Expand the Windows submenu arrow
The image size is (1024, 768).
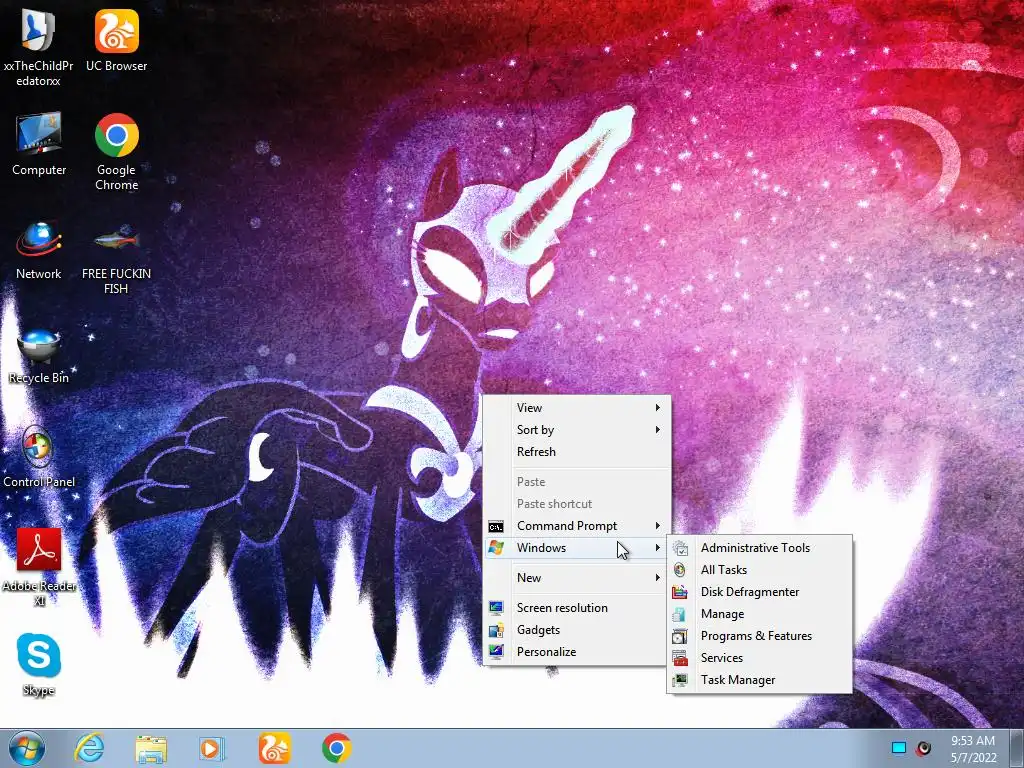pyautogui.click(x=658, y=548)
